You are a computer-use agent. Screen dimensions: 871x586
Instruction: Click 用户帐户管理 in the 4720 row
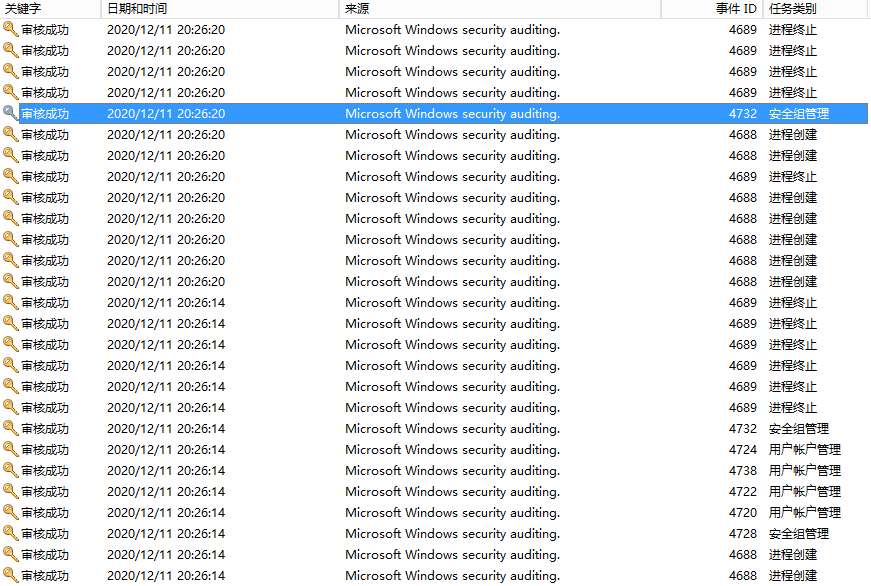(804, 513)
